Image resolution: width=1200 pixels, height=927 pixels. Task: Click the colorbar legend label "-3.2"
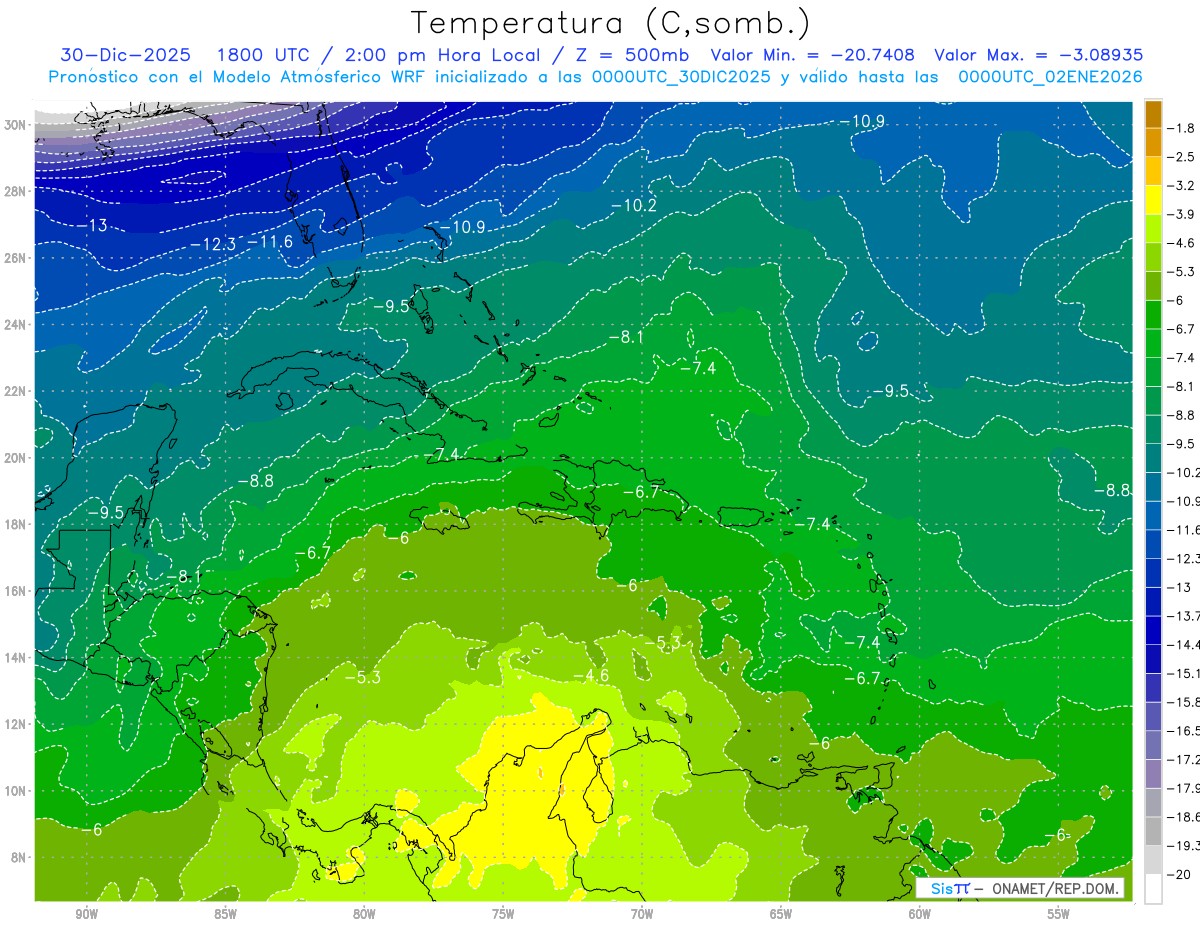coord(1182,186)
